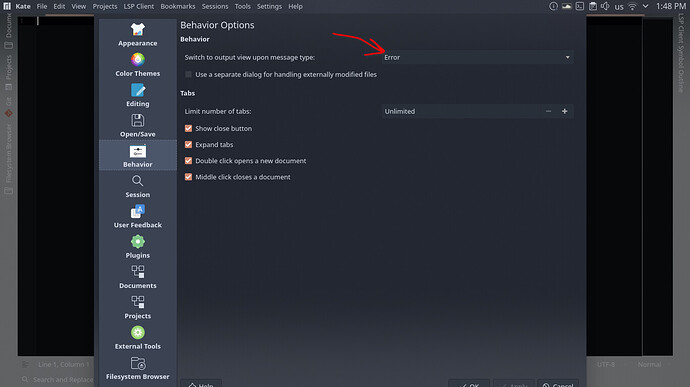
Task: Open LSP Client Symbol Outline side panel
Action: tap(681, 53)
